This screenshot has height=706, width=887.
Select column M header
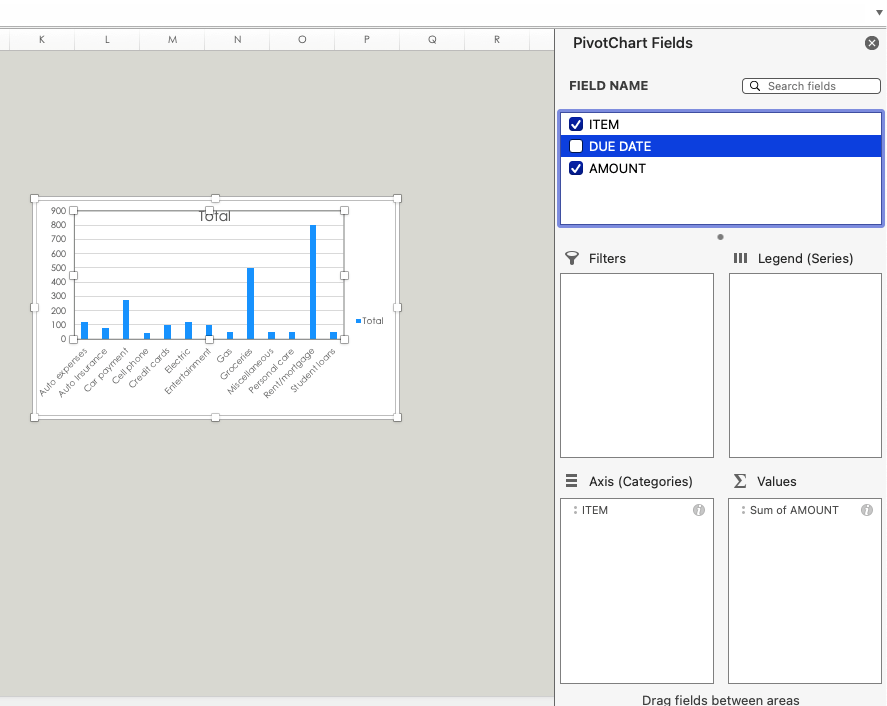pos(172,40)
